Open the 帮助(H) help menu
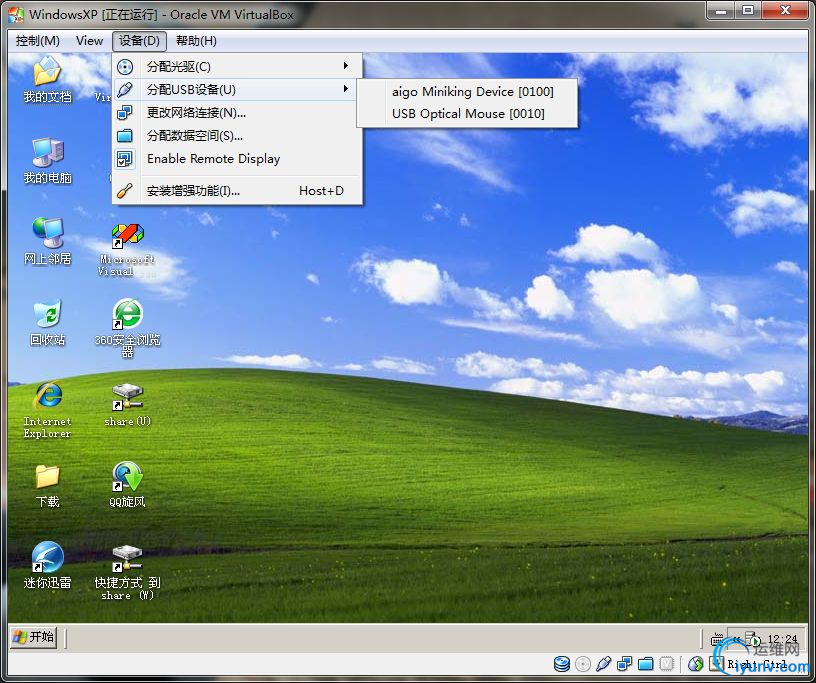 (x=196, y=41)
